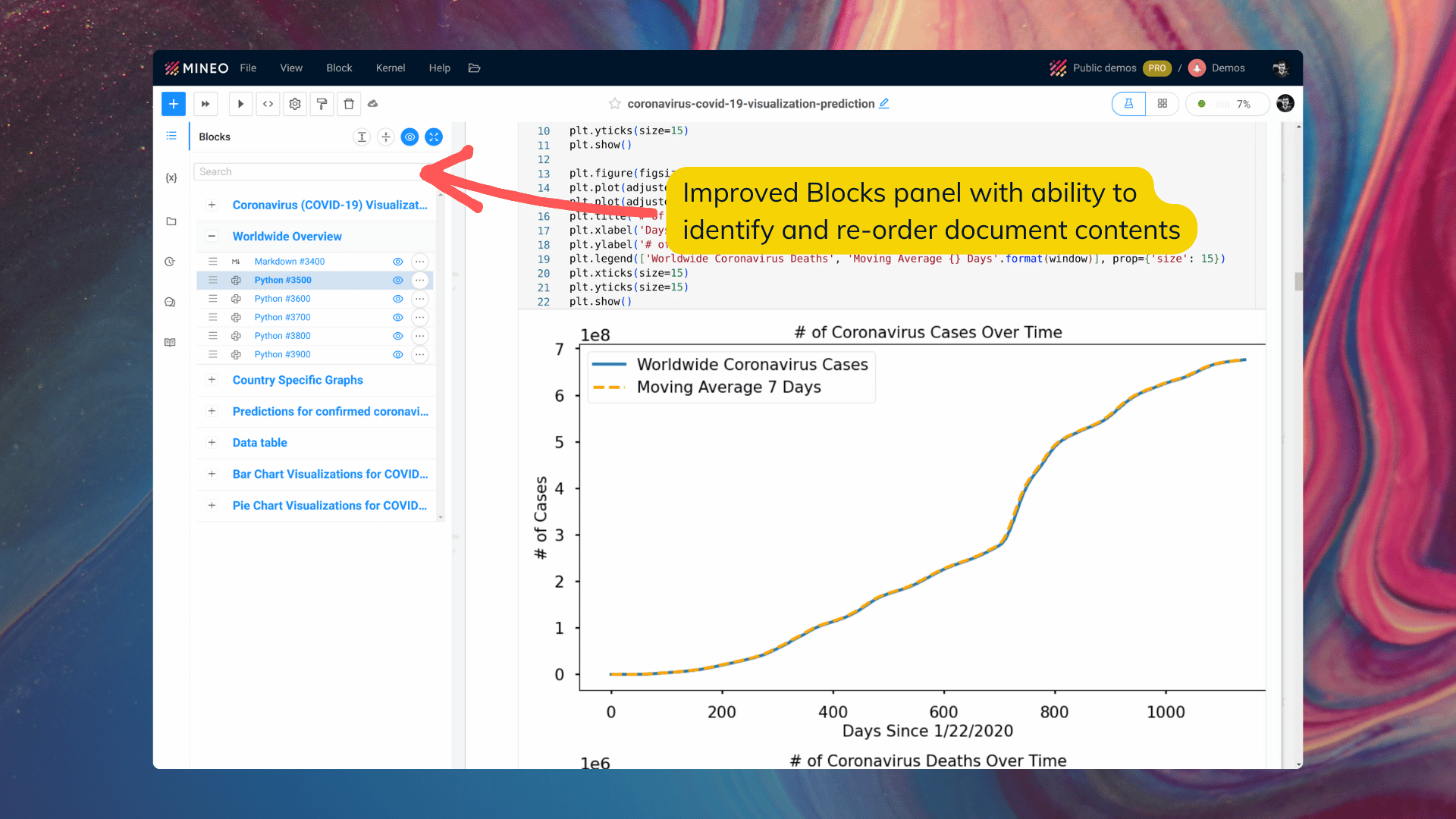
Task: Click the paint roller format icon
Action: [322, 104]
